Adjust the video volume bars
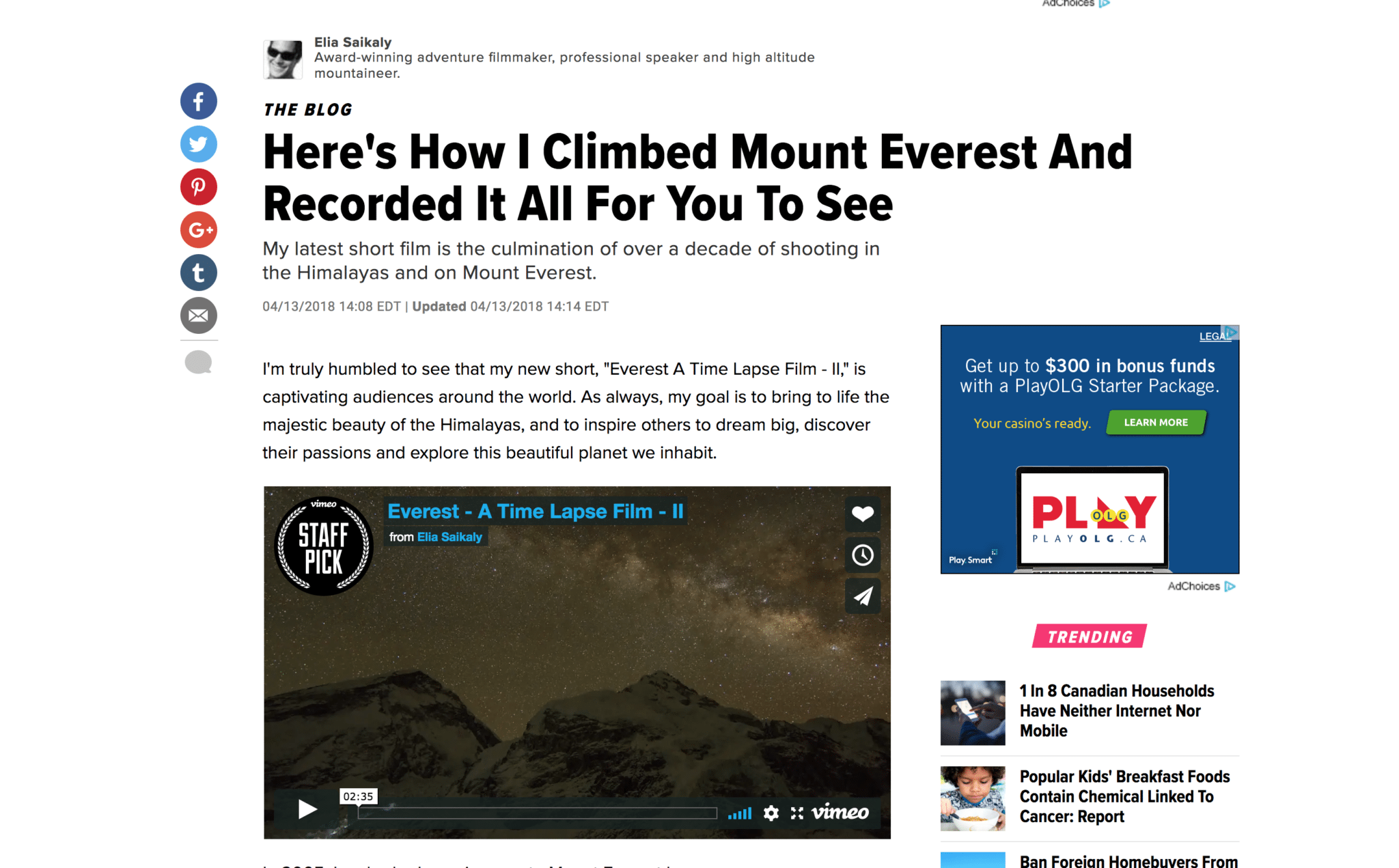 click(739, 813)
